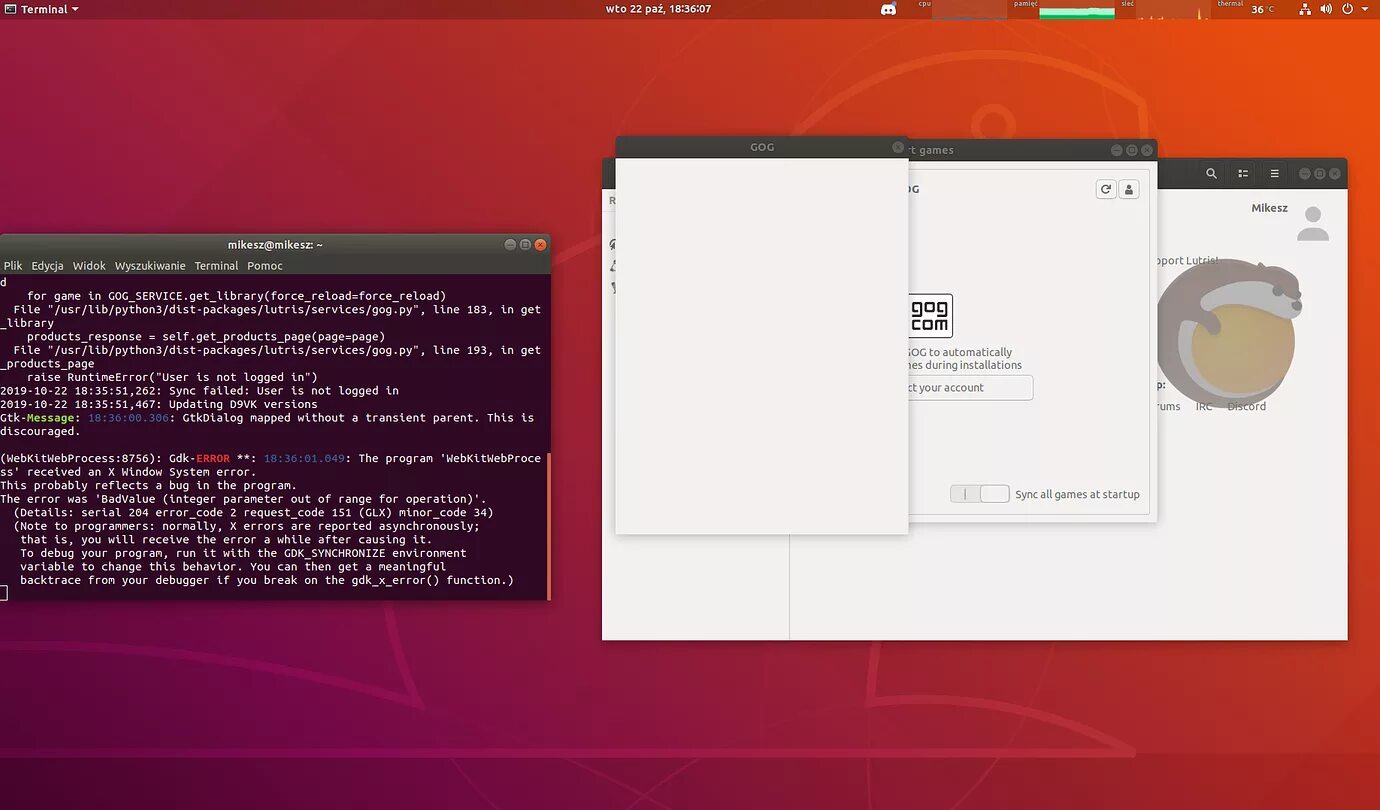Viewport: 1380px width, 810px height.
Task: Click the terminal scrollbar
Action: click(x=548, y=526)
